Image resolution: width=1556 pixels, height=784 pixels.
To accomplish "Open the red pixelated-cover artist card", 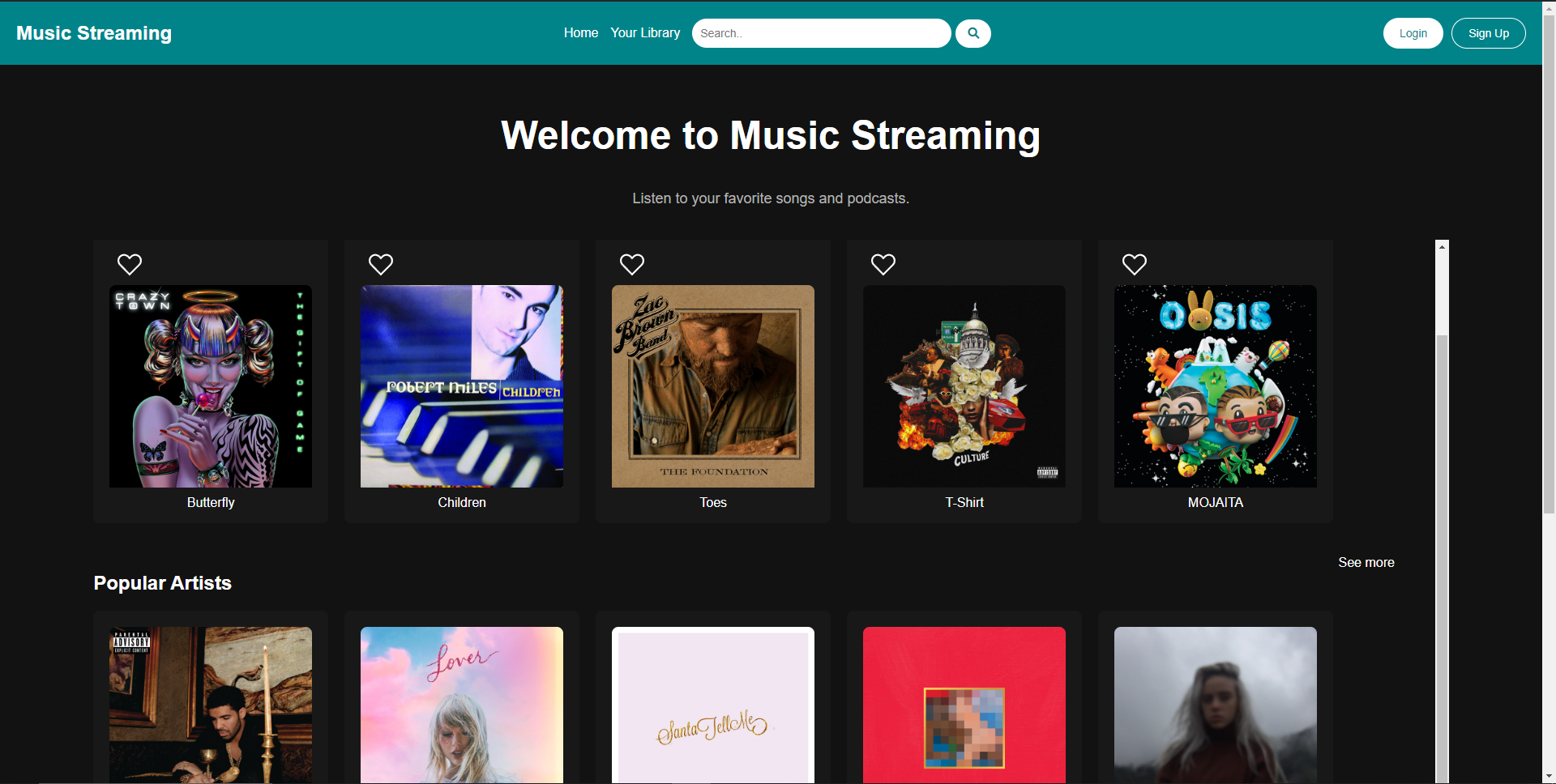I will (x=964, y=705).
